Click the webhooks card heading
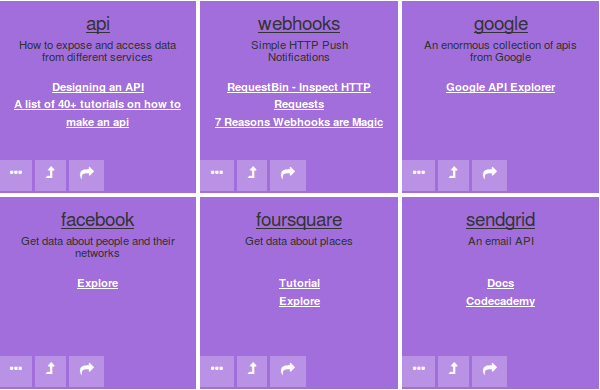 [x=299, y=24]
